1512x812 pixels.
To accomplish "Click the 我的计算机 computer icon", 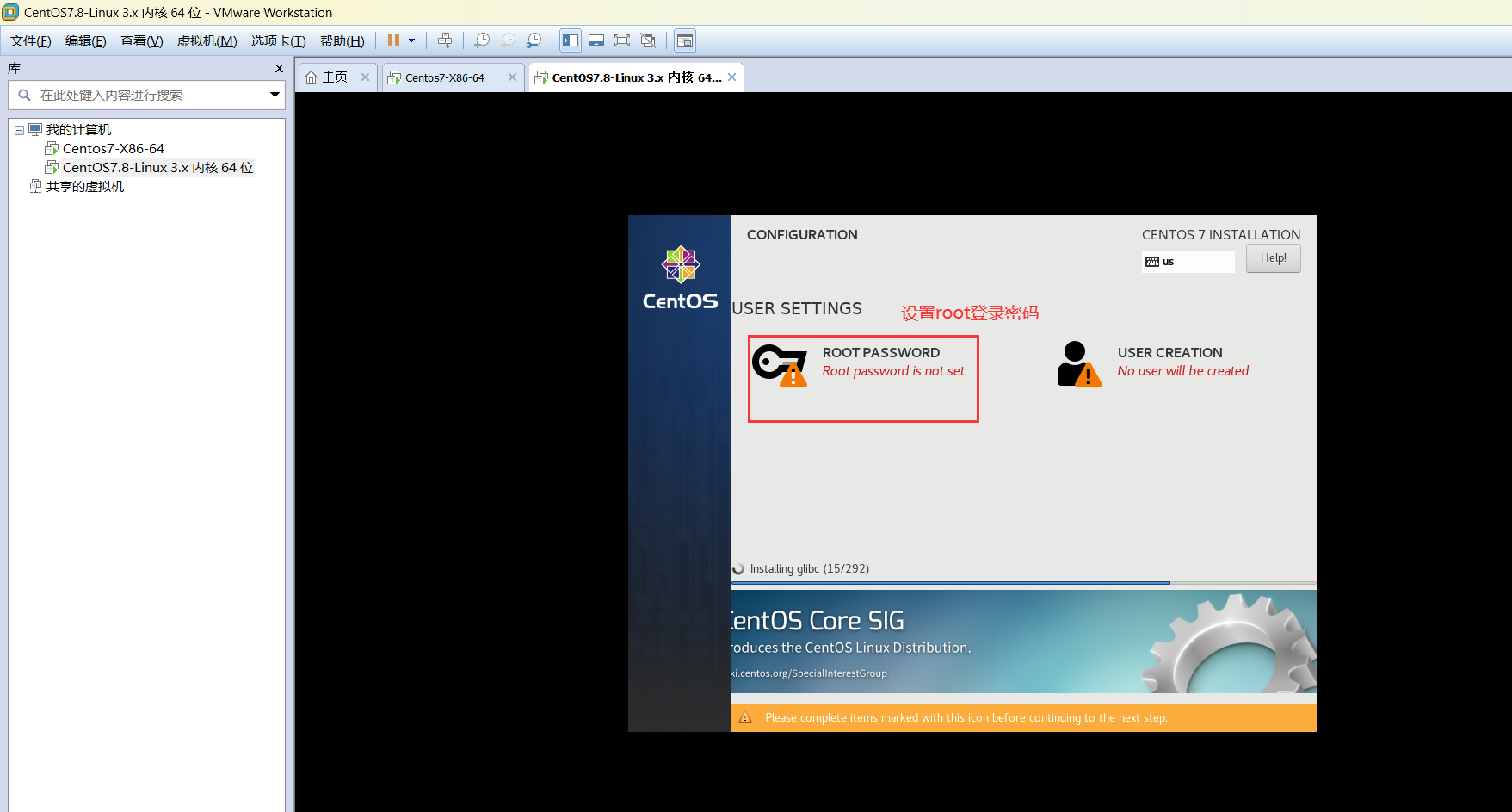I will click(35, 130).
